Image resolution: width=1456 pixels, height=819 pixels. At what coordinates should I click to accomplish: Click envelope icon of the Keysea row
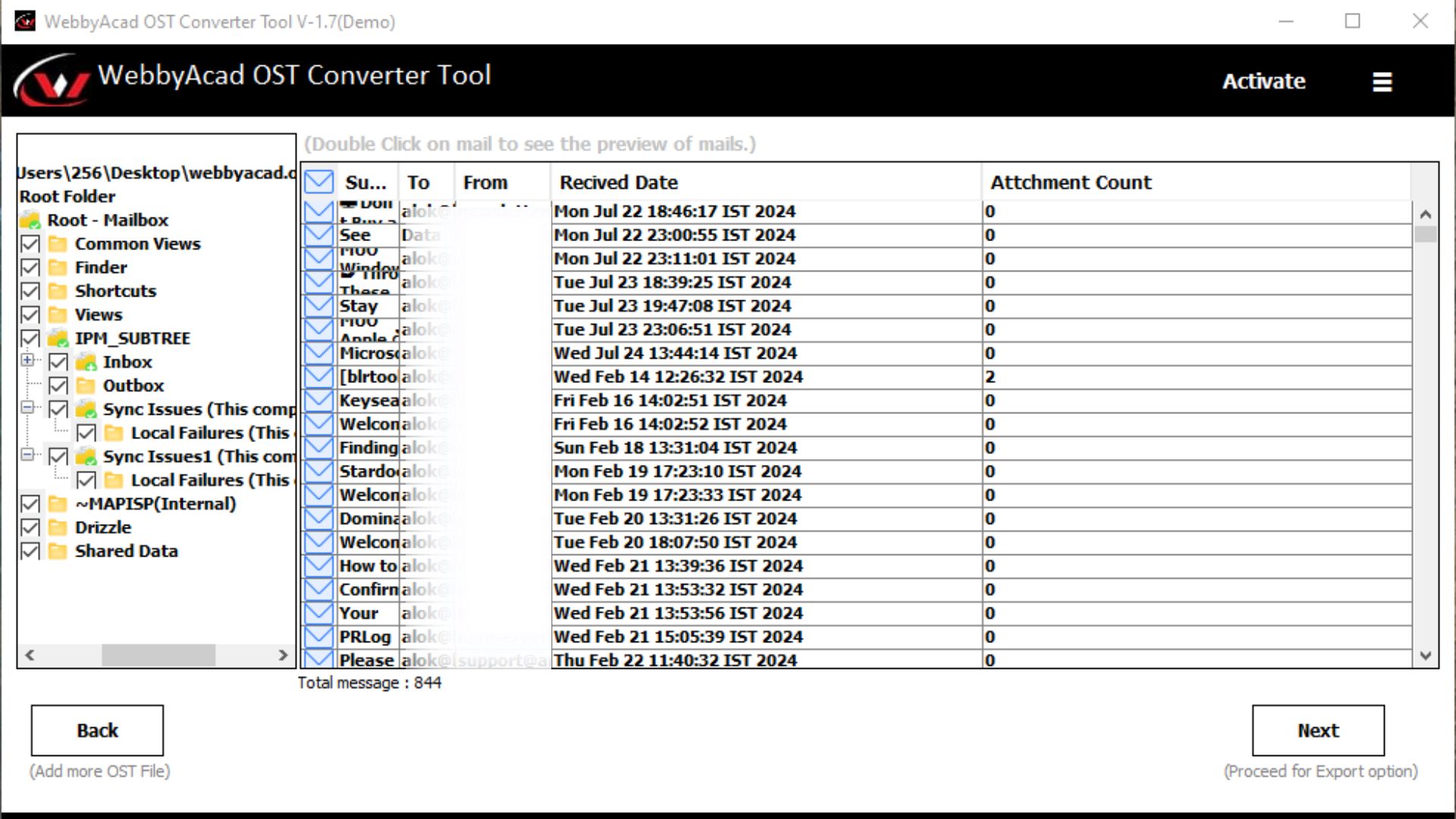318,400
